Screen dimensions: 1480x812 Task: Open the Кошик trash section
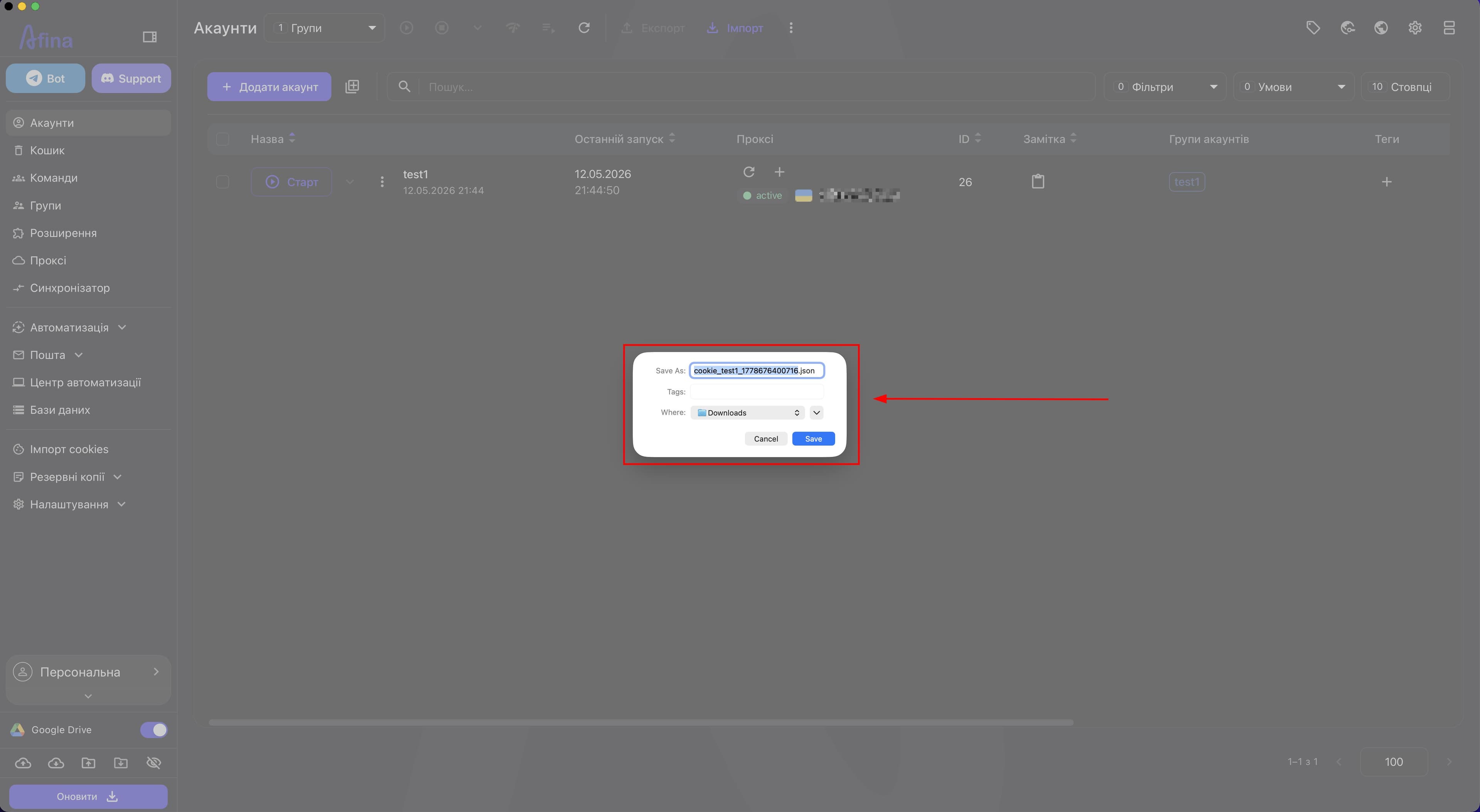(x=89, y=151)
